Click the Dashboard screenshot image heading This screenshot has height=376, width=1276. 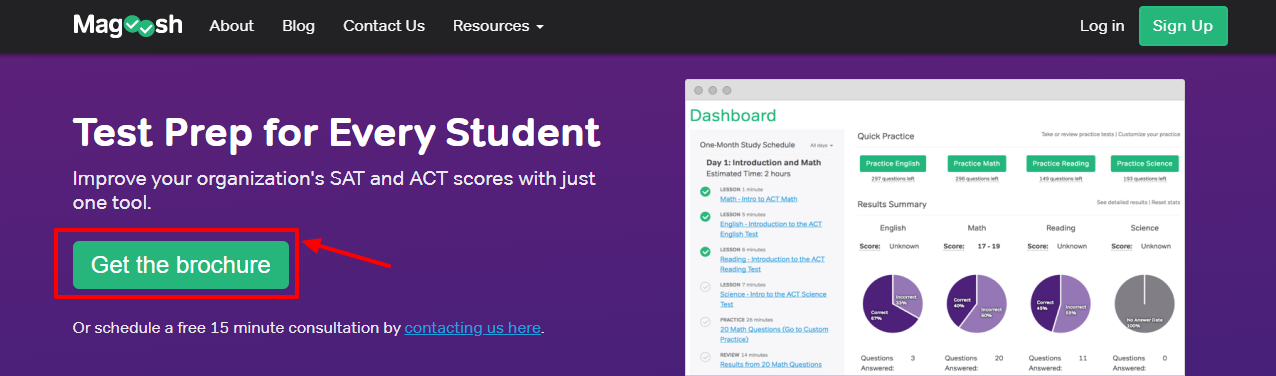pyautogui.click(x=733, y=116)
